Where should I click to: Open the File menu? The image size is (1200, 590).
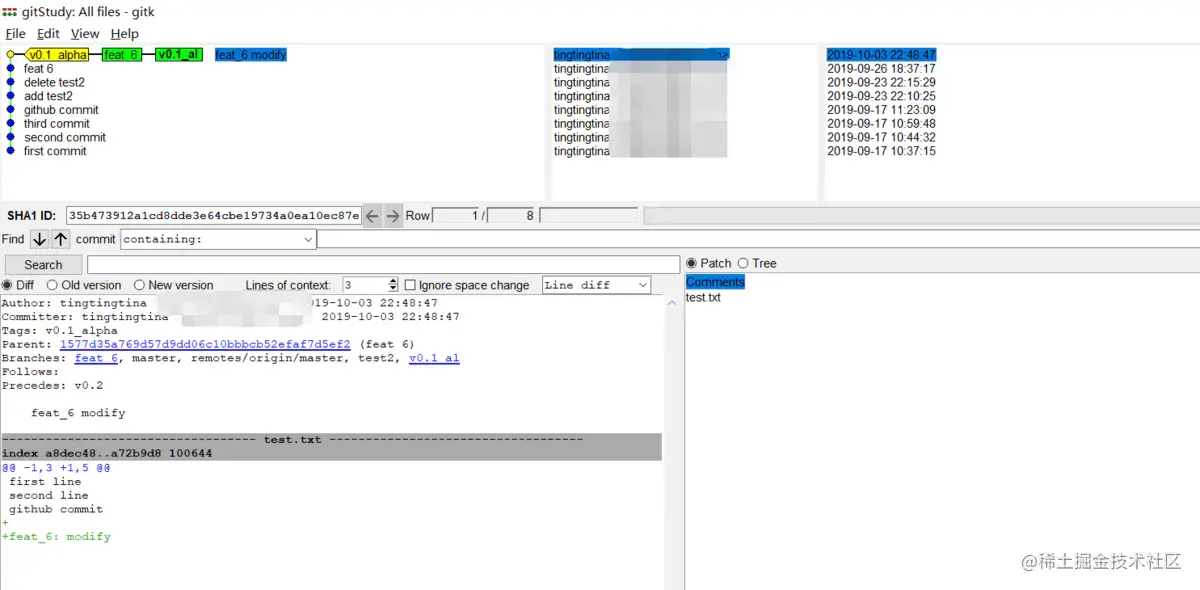pos(15,34)
